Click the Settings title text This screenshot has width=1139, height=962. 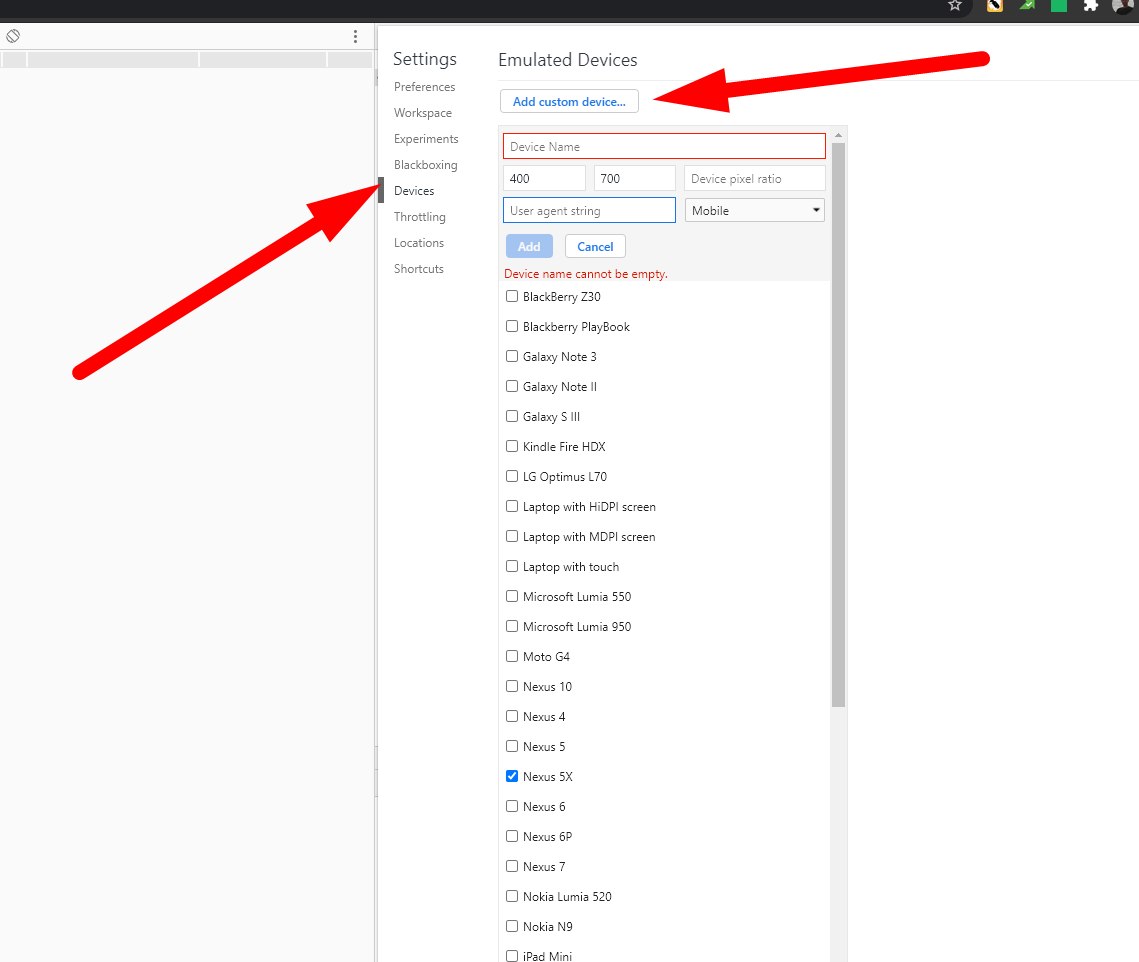[425, 59]
